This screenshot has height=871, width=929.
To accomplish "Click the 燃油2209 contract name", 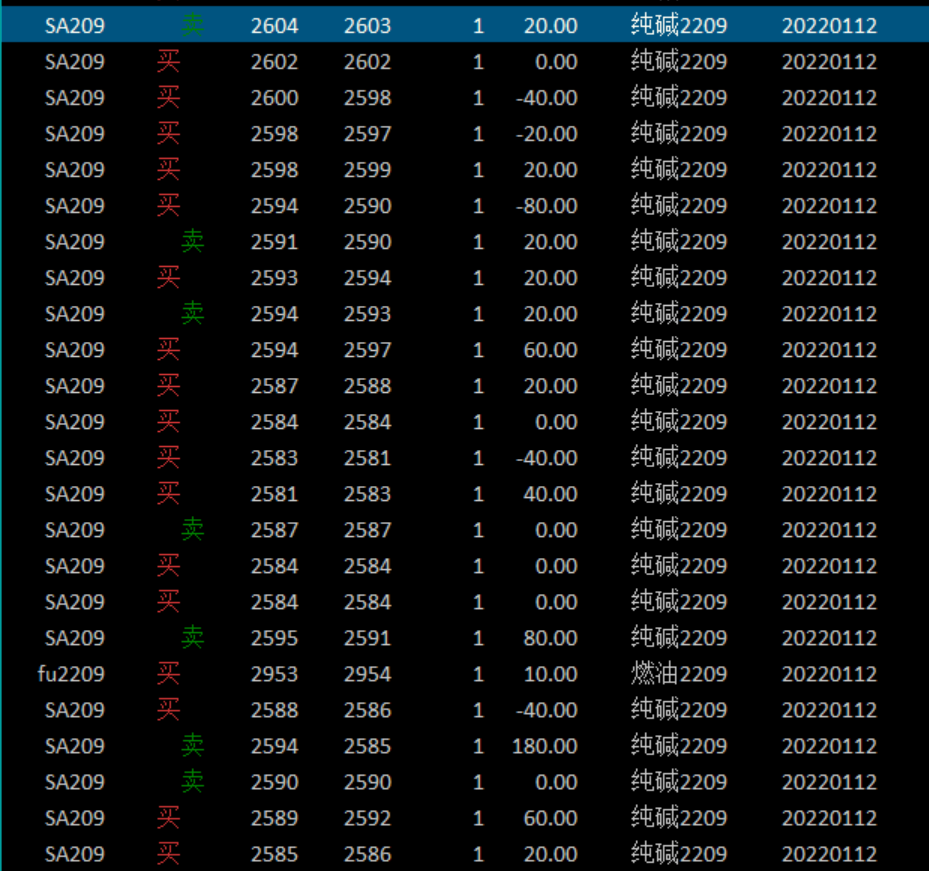I will (x=679, y=674).
